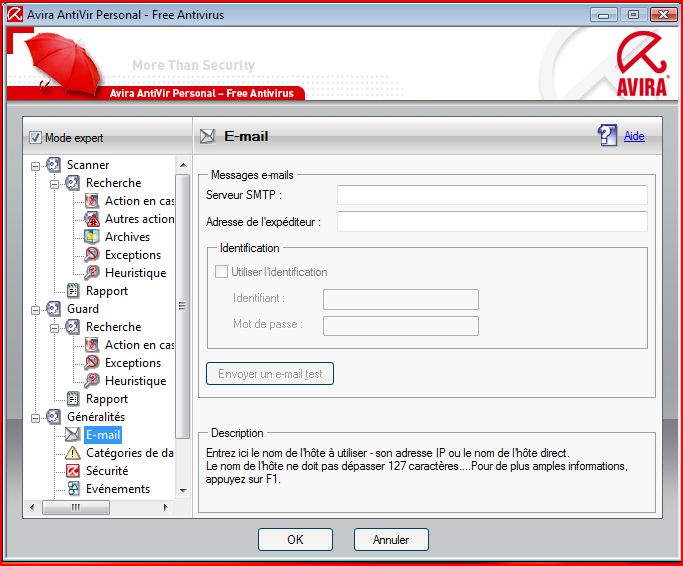Click the Scanner node icon
This screenshot has height=566, width=683.
[x=54, y=165]
